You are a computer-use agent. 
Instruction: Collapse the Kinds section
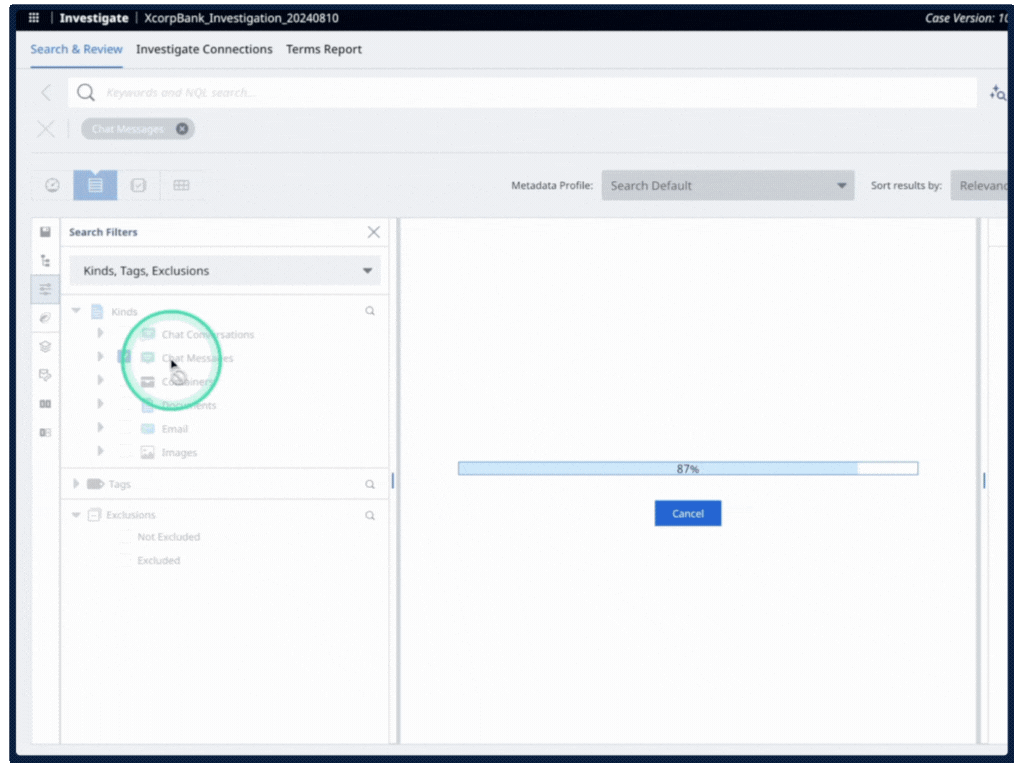[76, 311]
